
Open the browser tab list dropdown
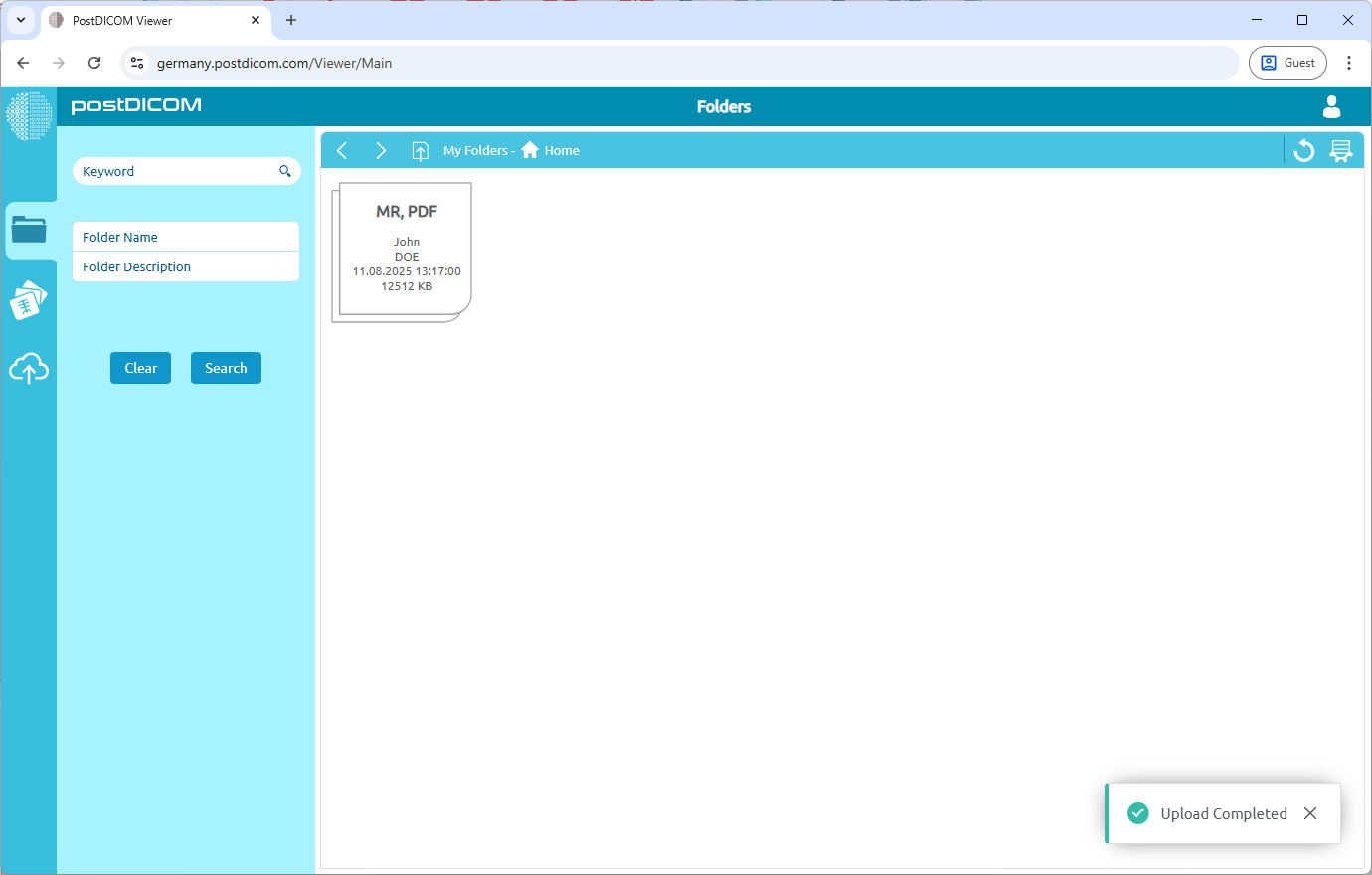(x=20, y=20)
